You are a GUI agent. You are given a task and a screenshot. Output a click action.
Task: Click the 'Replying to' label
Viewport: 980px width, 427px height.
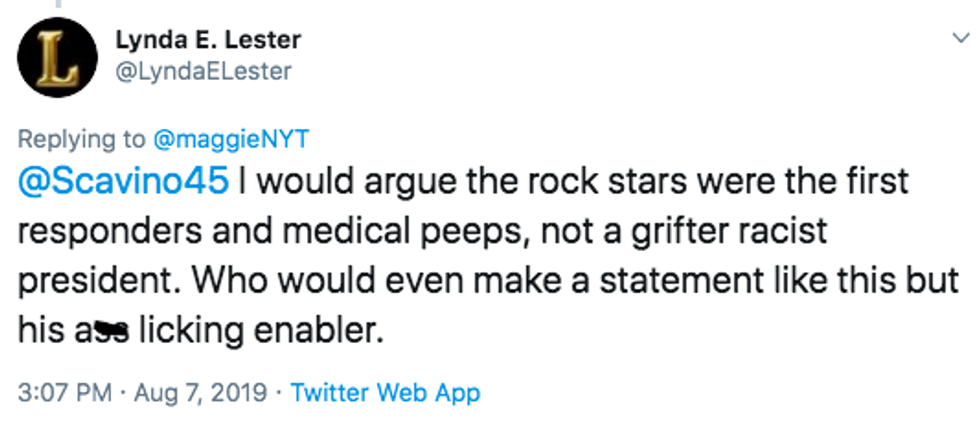click(x=78, y=138)
